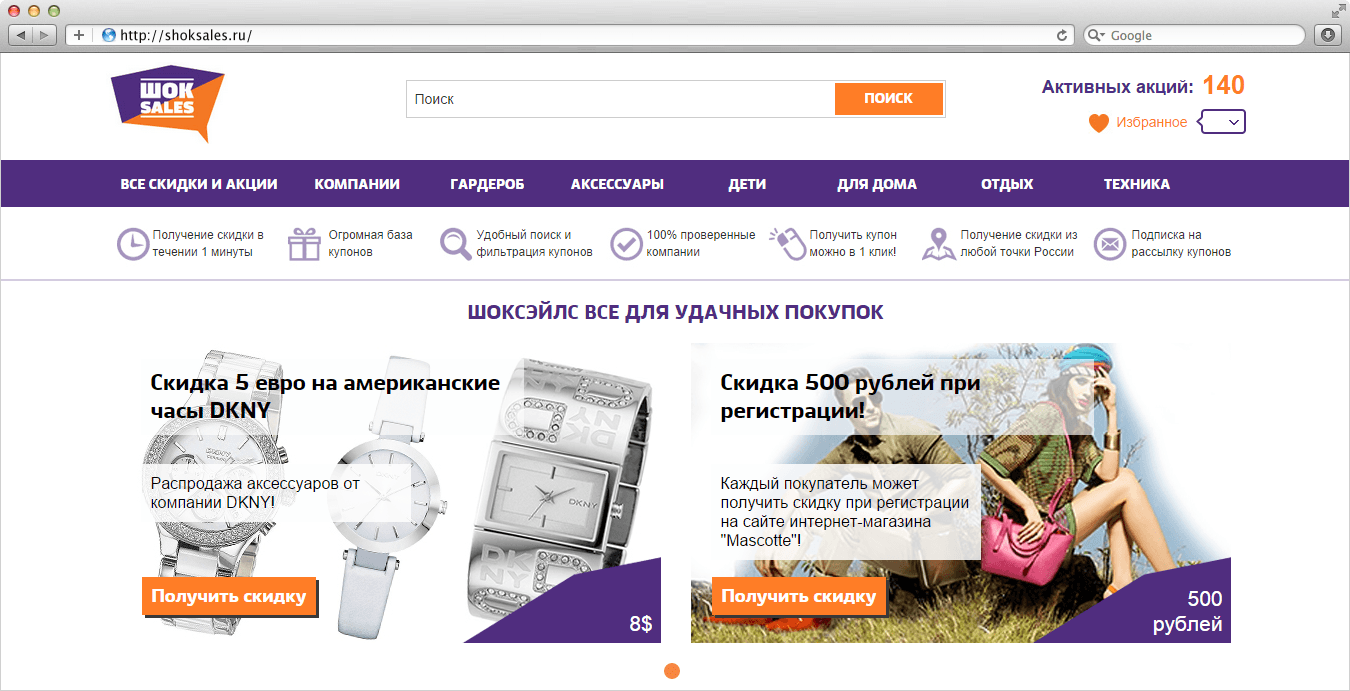Click the orange ПОИСК button

coord(889,98)
